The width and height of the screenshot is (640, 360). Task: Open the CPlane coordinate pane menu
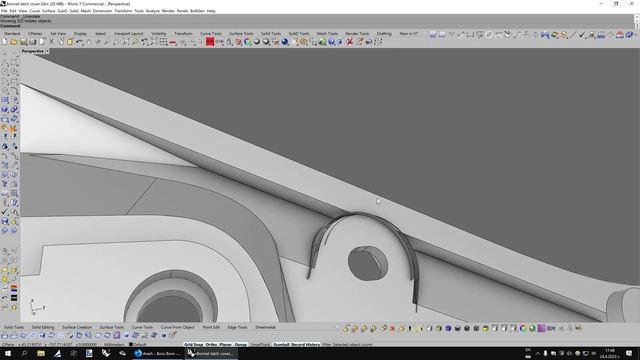coord(8,344)
